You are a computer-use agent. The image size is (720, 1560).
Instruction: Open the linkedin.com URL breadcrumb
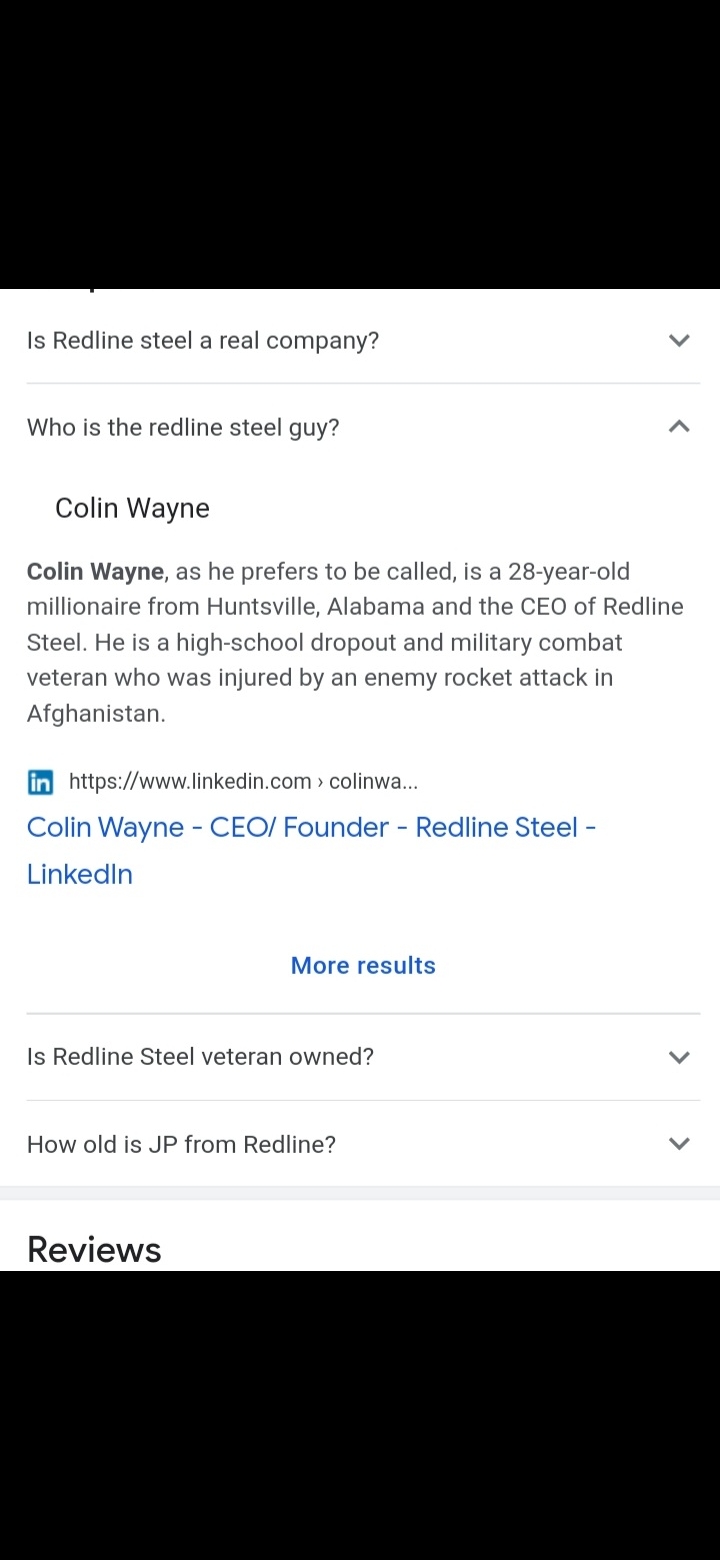(243, 782)
